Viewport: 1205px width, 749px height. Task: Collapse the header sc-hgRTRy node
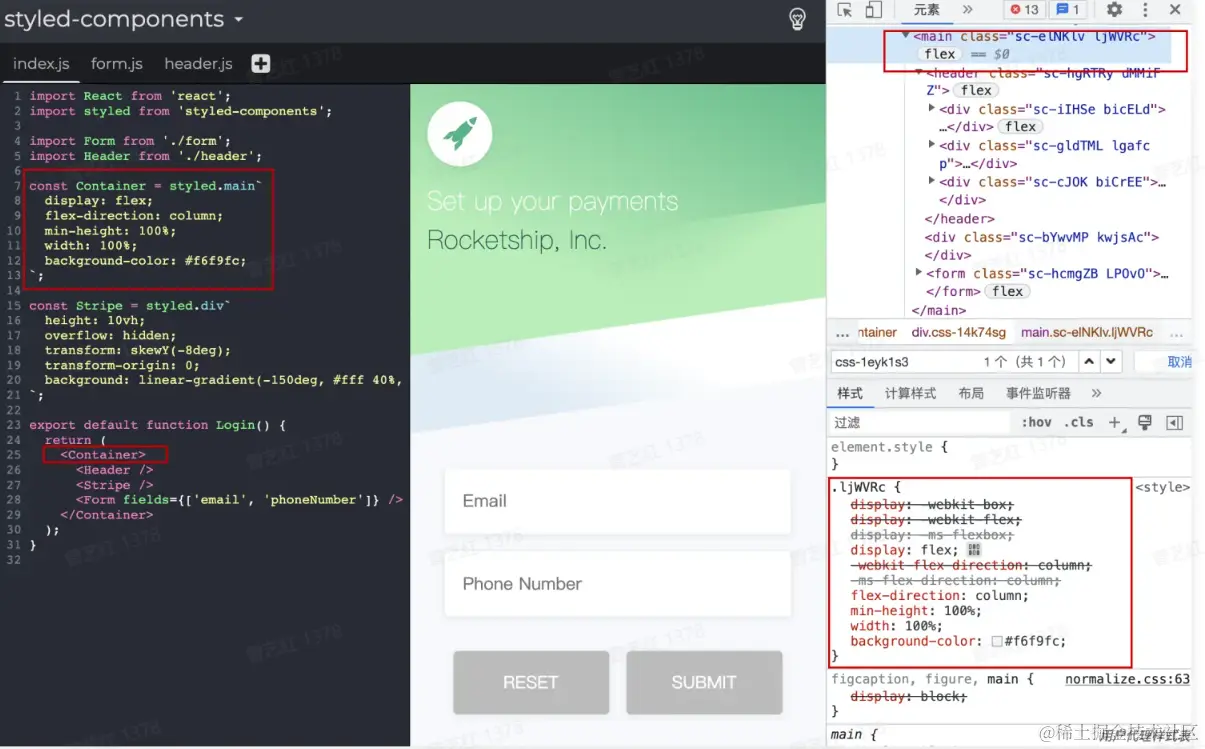coord(919,73)
